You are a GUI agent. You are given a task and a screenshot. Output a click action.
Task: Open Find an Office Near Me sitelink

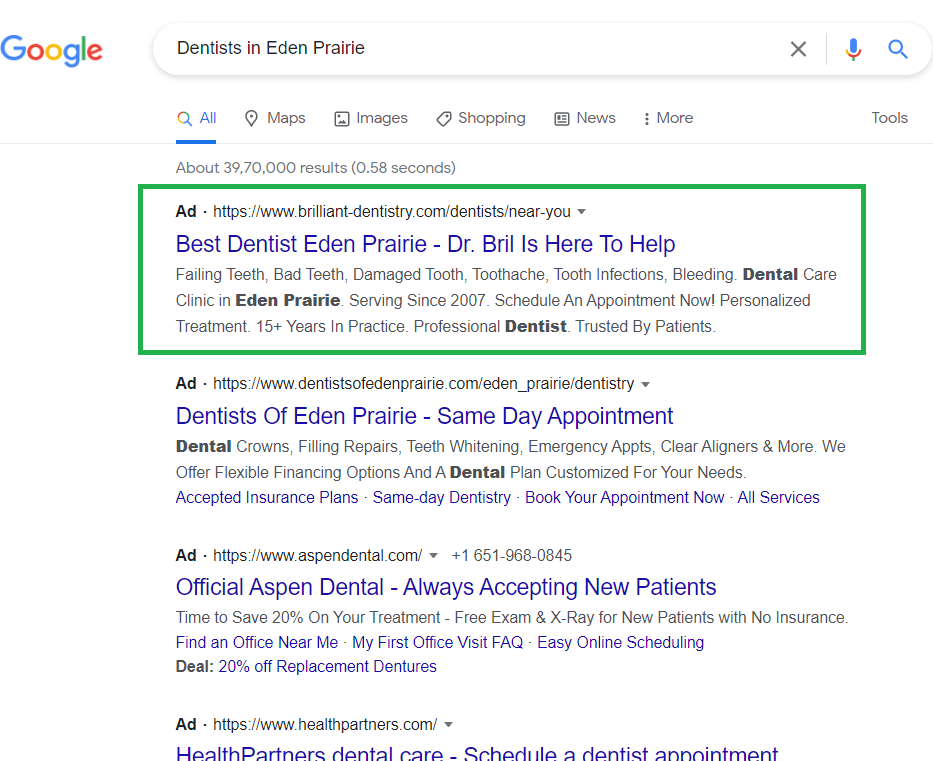257,643
